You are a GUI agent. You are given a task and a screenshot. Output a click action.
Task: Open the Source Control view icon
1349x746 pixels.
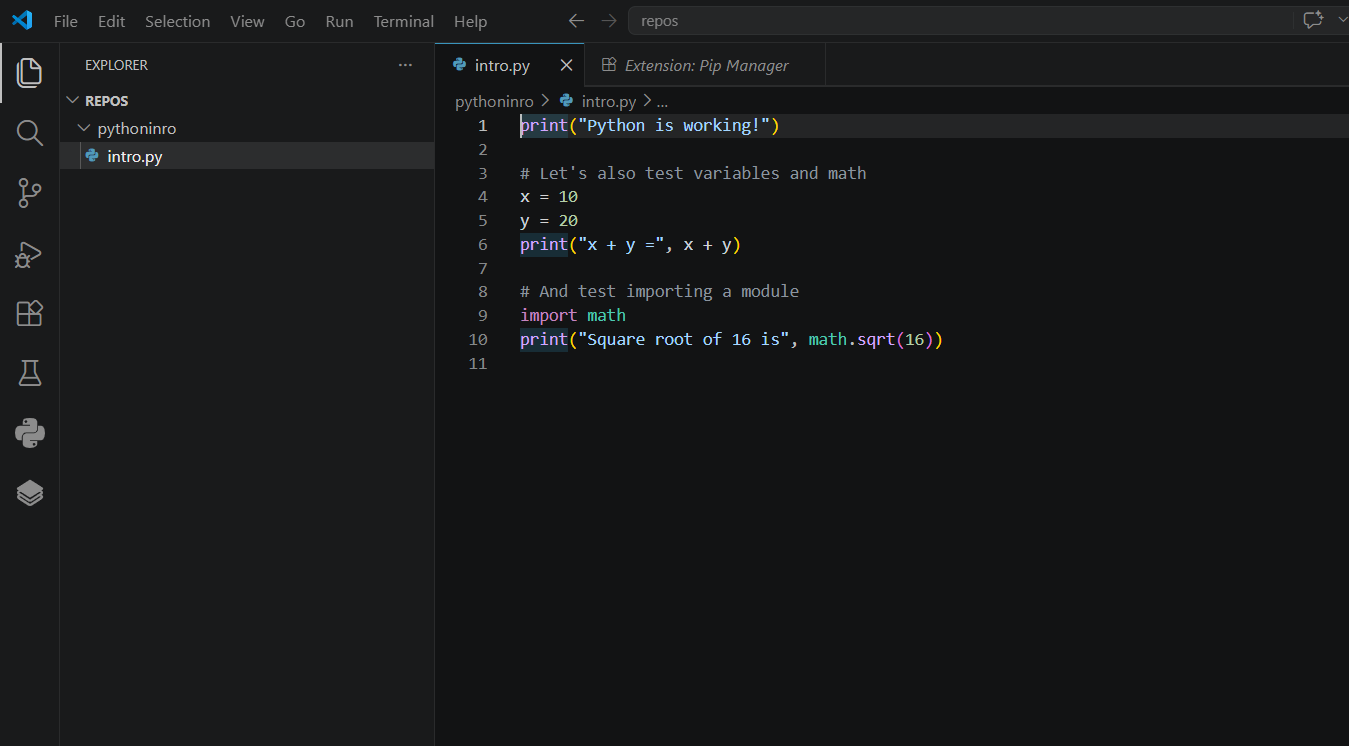pos(30,193)
